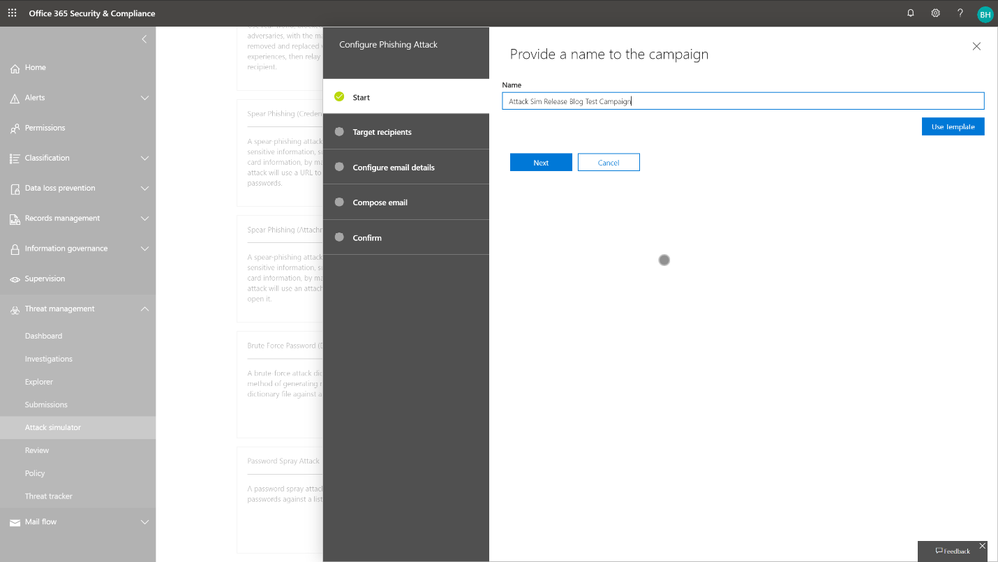
Task: Select the Compose email step circle
Action: tap(339, 202)
